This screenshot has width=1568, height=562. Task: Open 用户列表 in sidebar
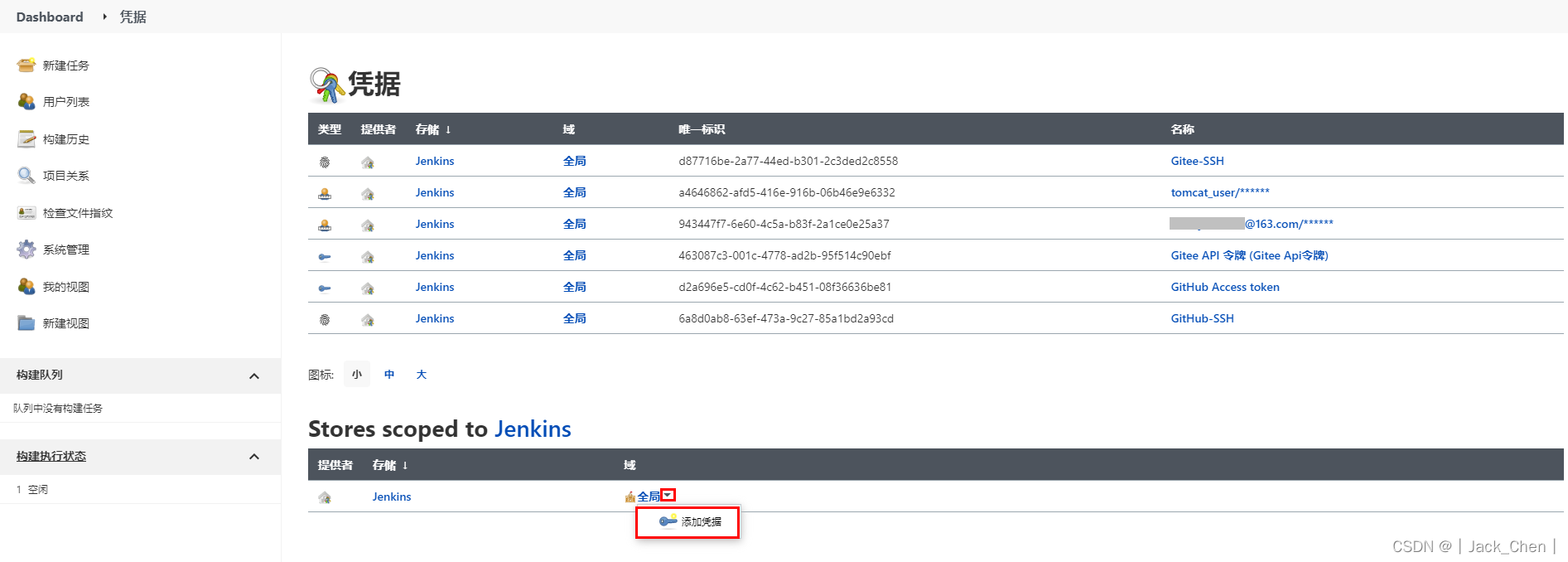pos(66,102)
